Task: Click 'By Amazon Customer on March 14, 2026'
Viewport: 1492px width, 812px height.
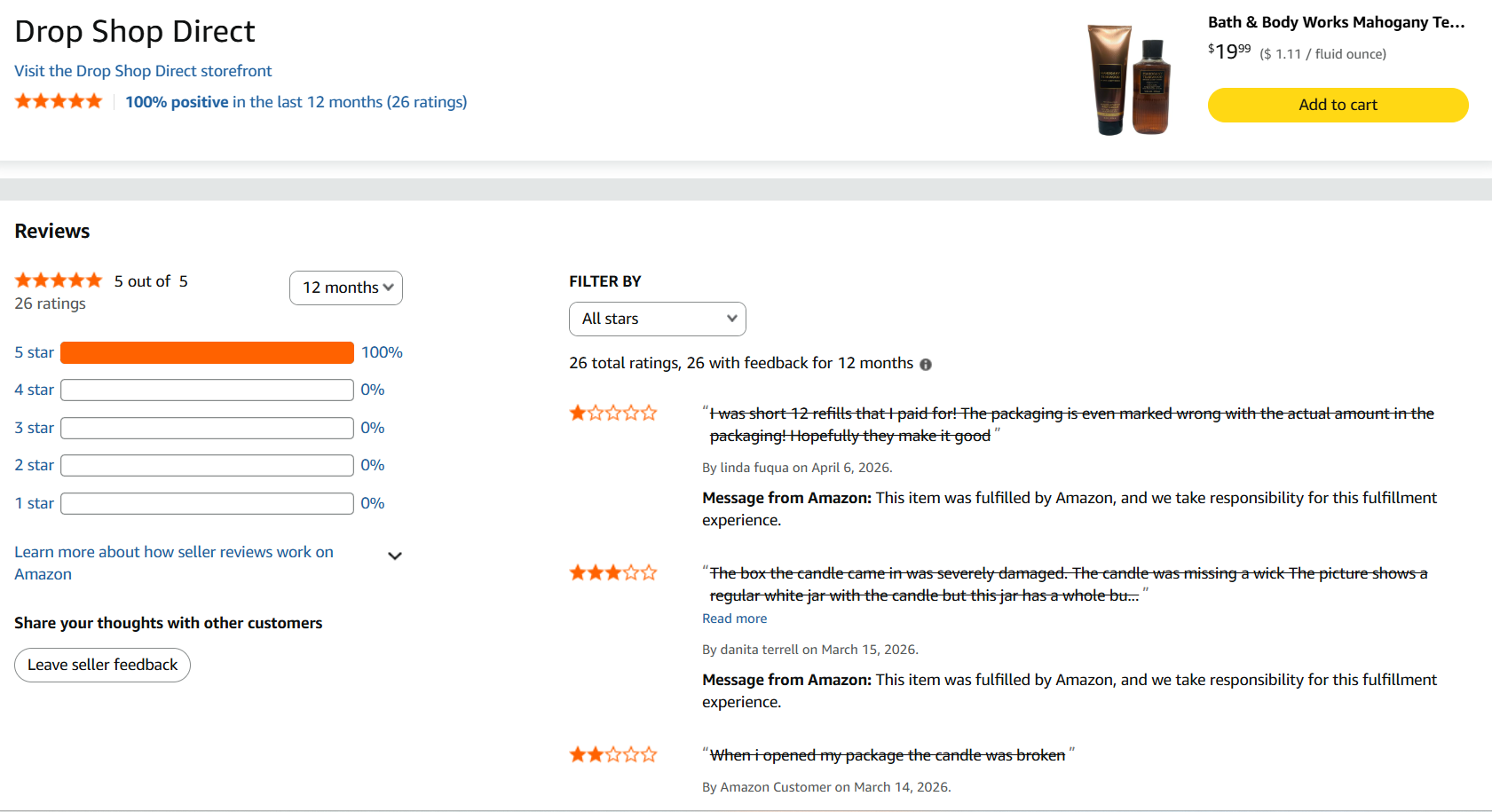Action: click(x=826, y=787)
